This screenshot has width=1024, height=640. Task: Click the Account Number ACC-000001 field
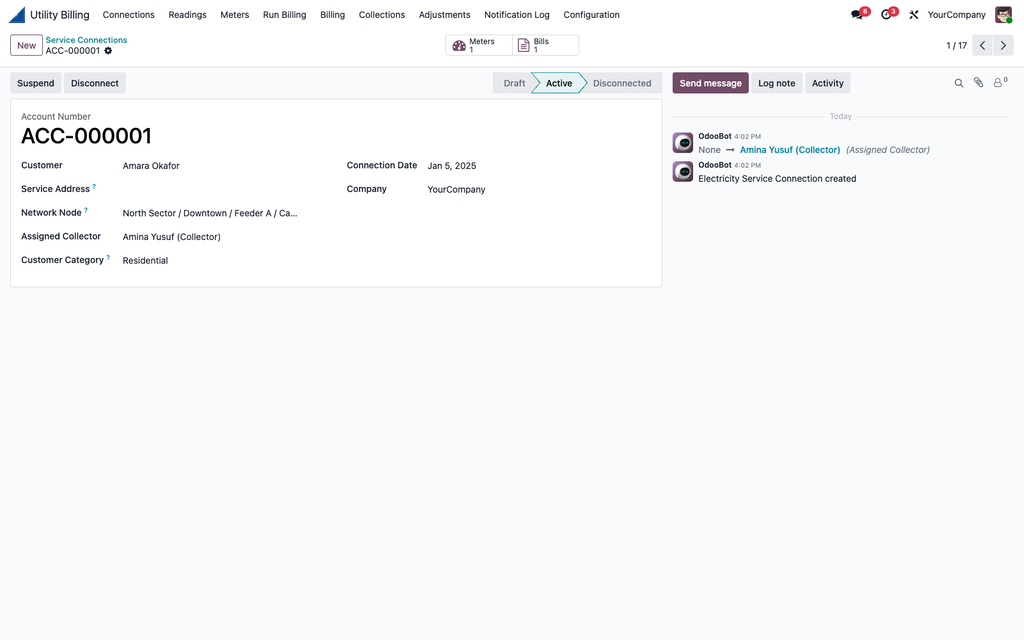(x=86, y=136)
